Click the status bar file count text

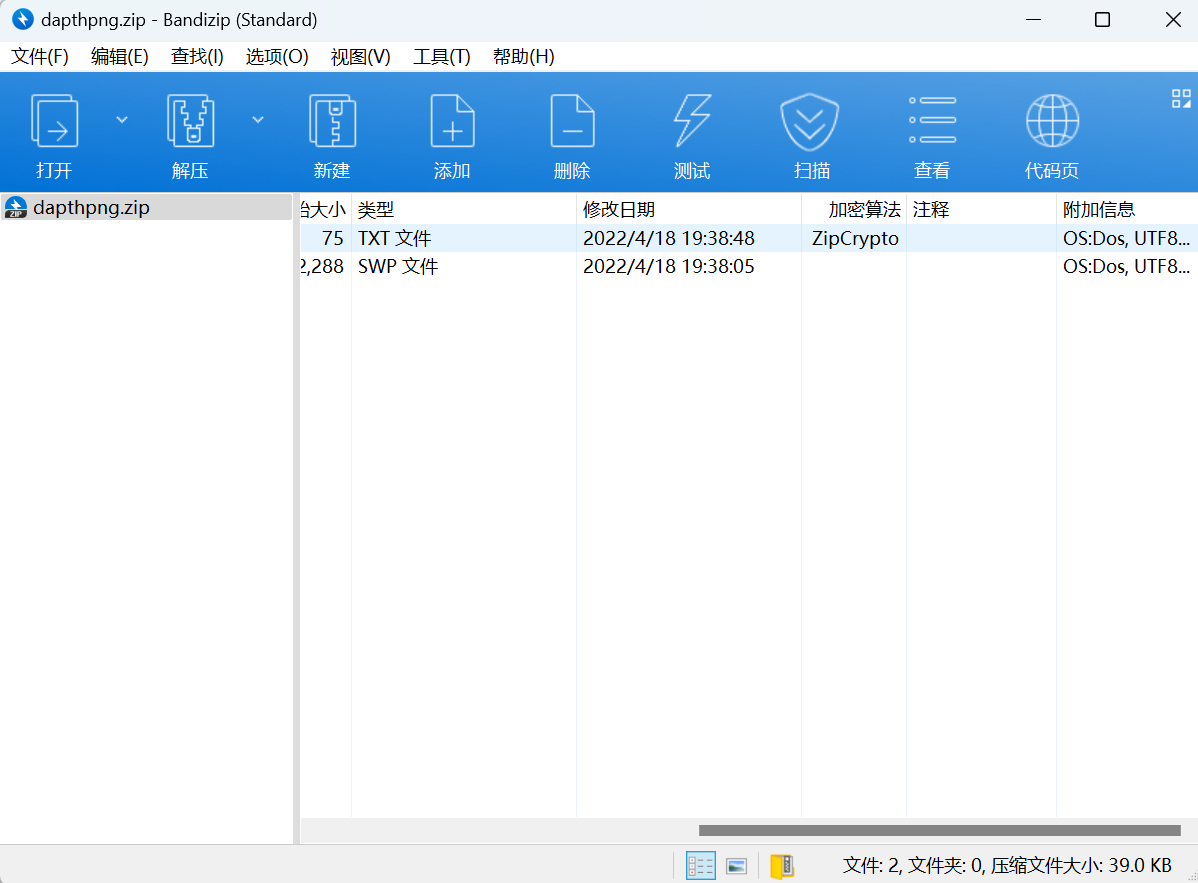(1007, 865)
